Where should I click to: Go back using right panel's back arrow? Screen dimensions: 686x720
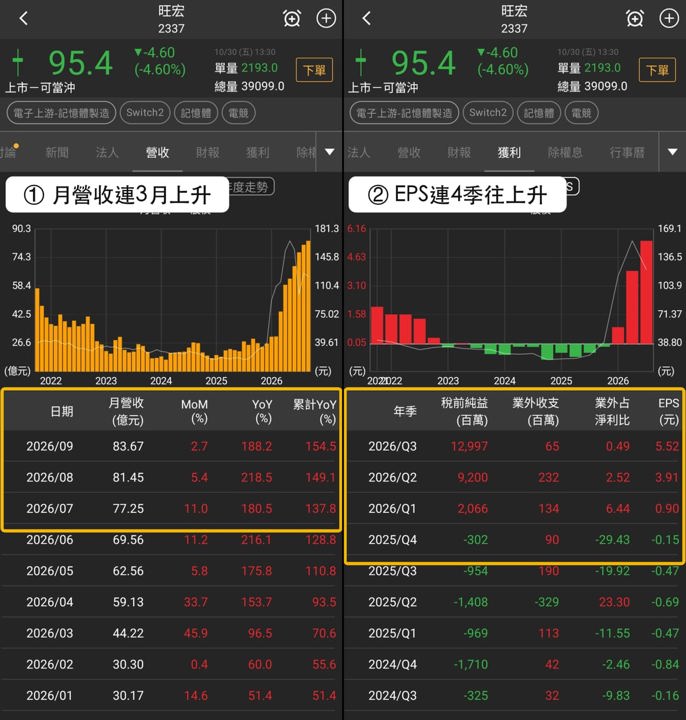(x=366, y=18)
